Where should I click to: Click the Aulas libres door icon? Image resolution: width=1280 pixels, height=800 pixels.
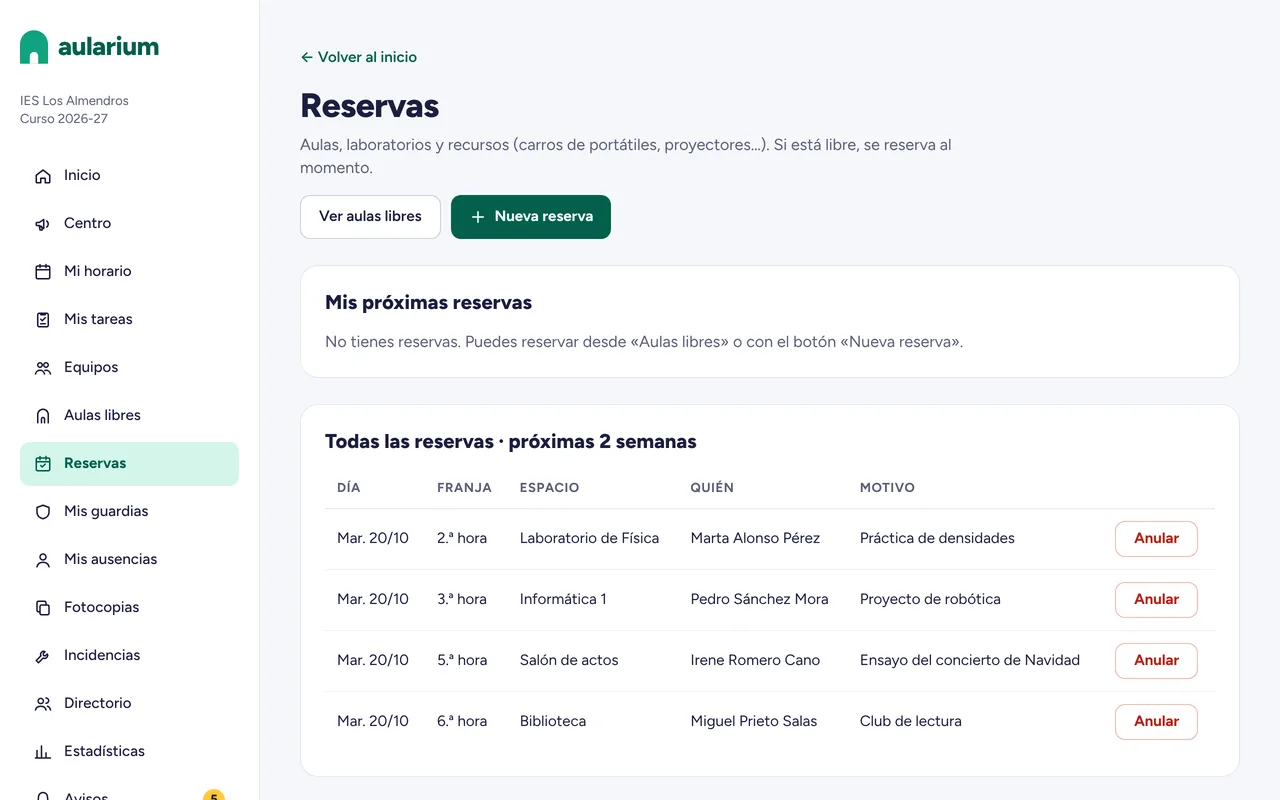coord(43,416)
